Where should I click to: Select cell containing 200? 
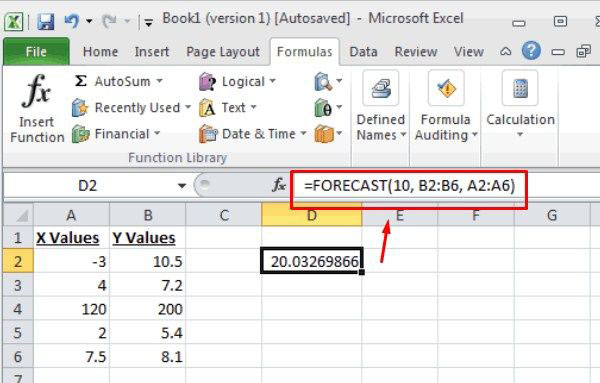pyautogui.click(x=148, y=309)
